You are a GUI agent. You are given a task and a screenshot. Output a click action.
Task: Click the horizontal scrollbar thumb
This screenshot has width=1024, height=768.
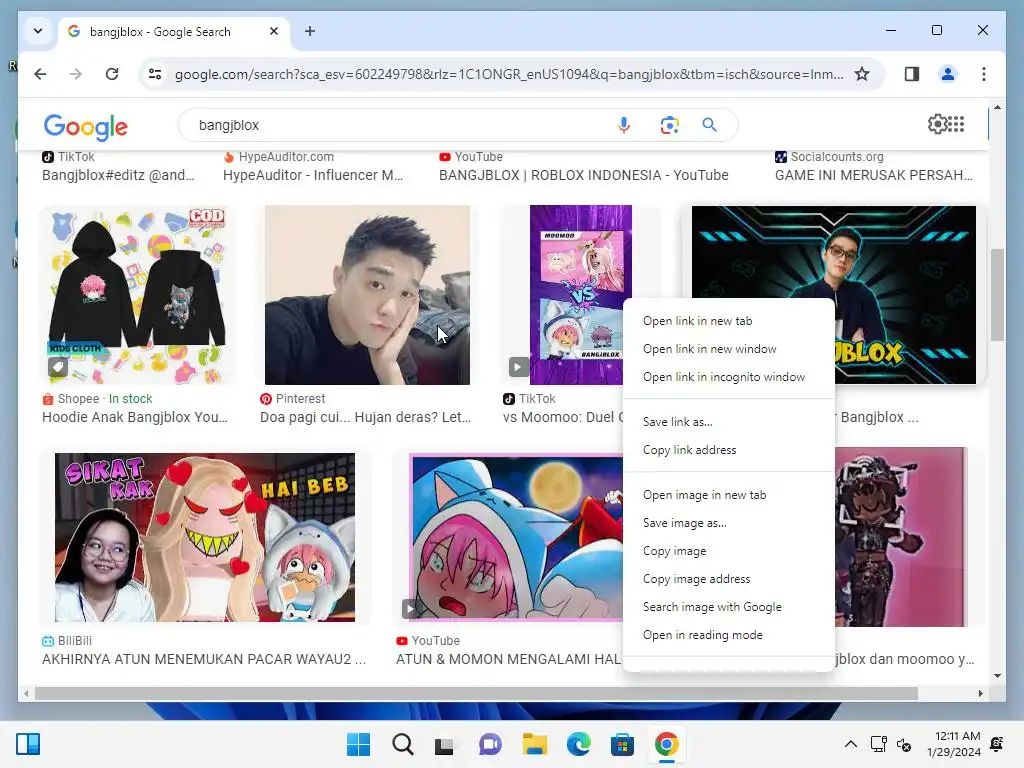[476, 694]
